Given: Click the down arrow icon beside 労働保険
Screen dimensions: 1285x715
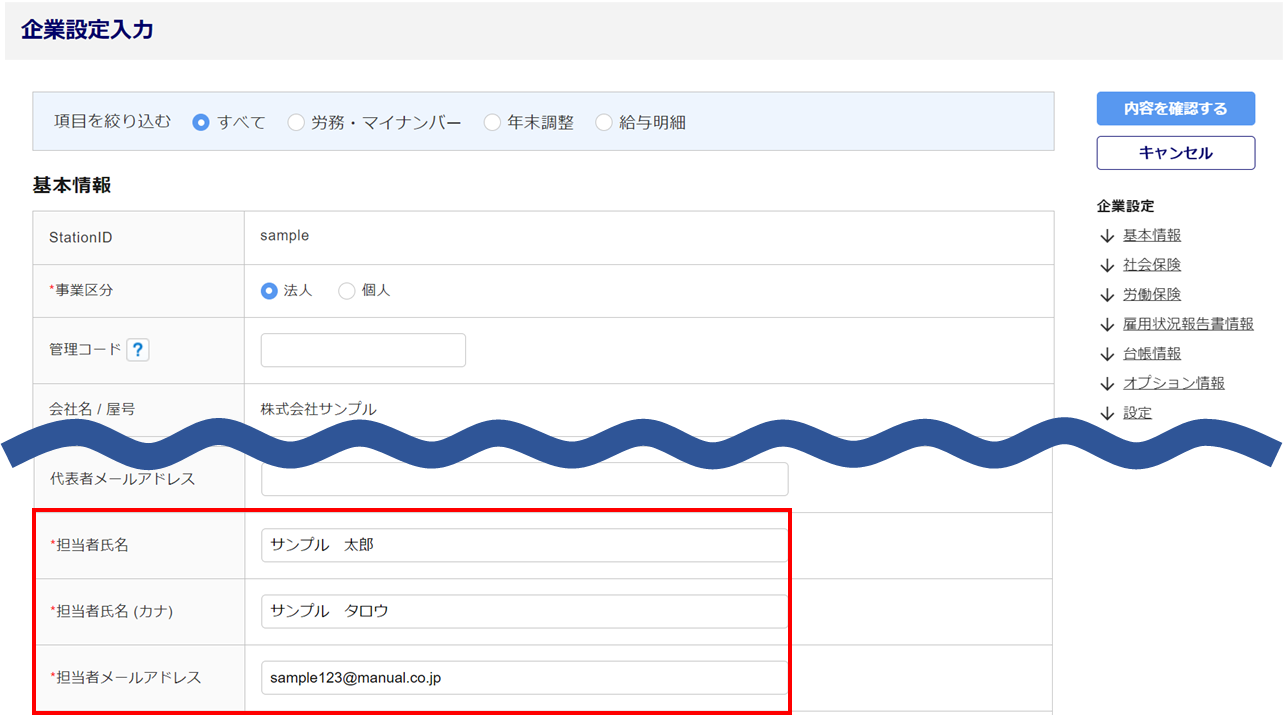Looking at the screenshot, I should (x=1106, y=295).
